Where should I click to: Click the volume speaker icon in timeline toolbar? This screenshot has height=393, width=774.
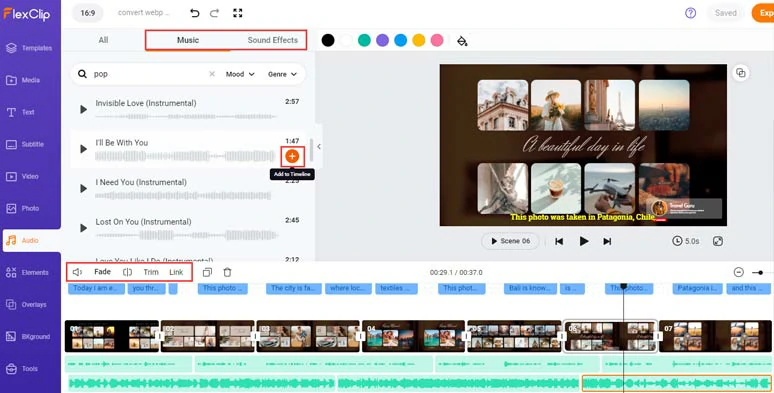[x=77, y=272]
